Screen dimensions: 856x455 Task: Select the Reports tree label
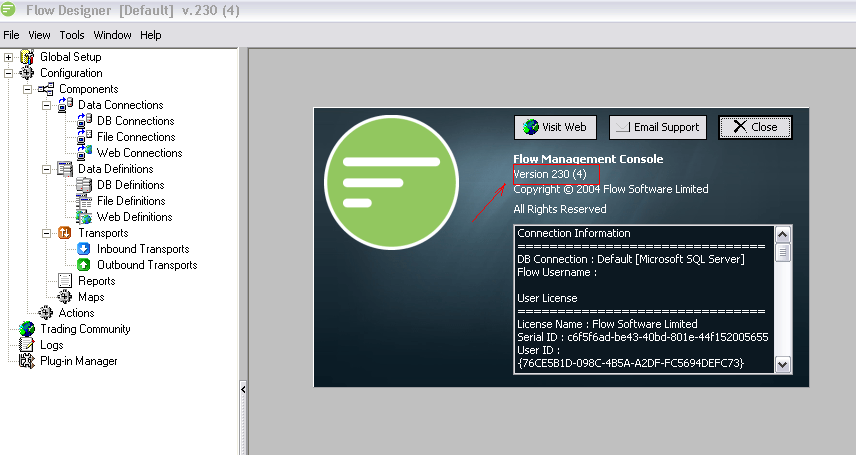pyautogui.click(x=97, y=281)
